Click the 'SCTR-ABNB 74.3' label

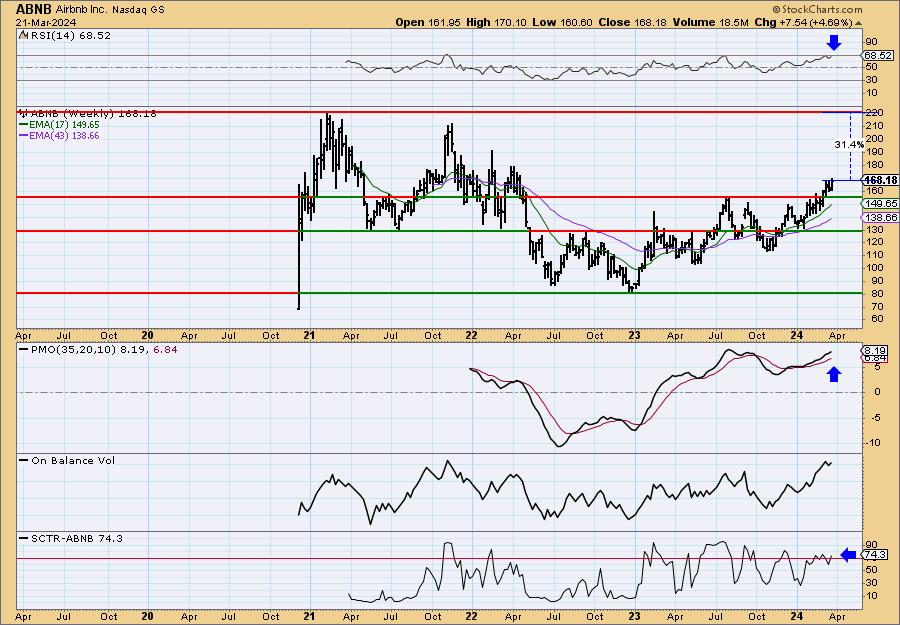(x=76, y=538)
